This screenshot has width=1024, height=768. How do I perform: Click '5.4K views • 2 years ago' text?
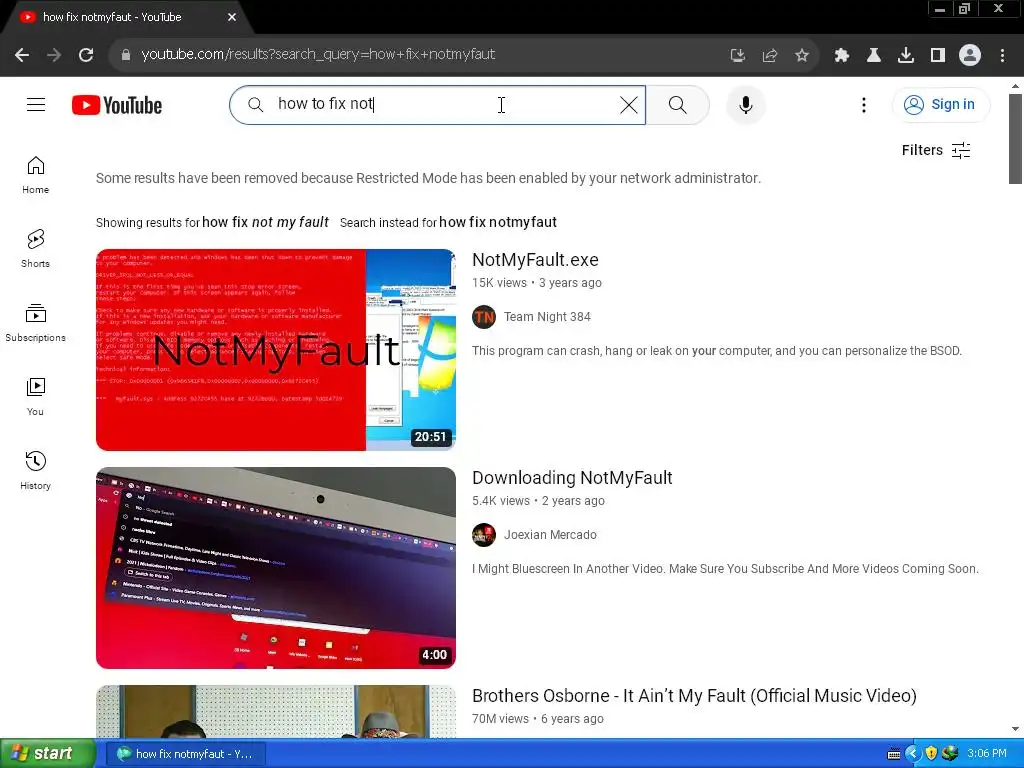538,501
